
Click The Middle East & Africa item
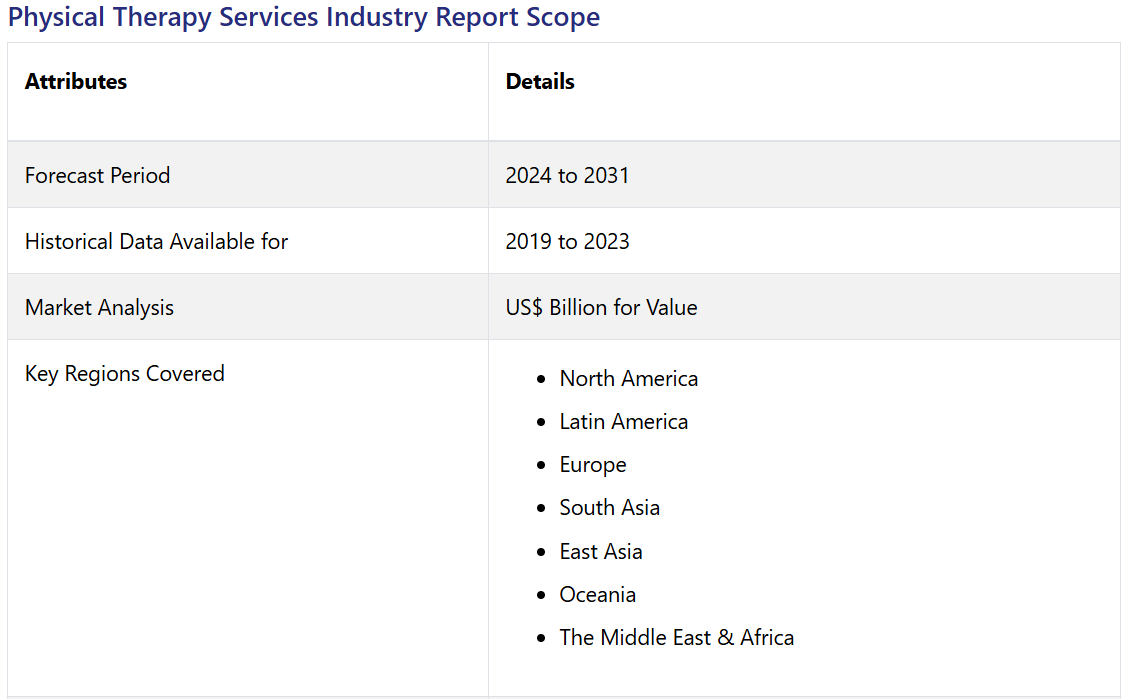[x=676, y=637]
